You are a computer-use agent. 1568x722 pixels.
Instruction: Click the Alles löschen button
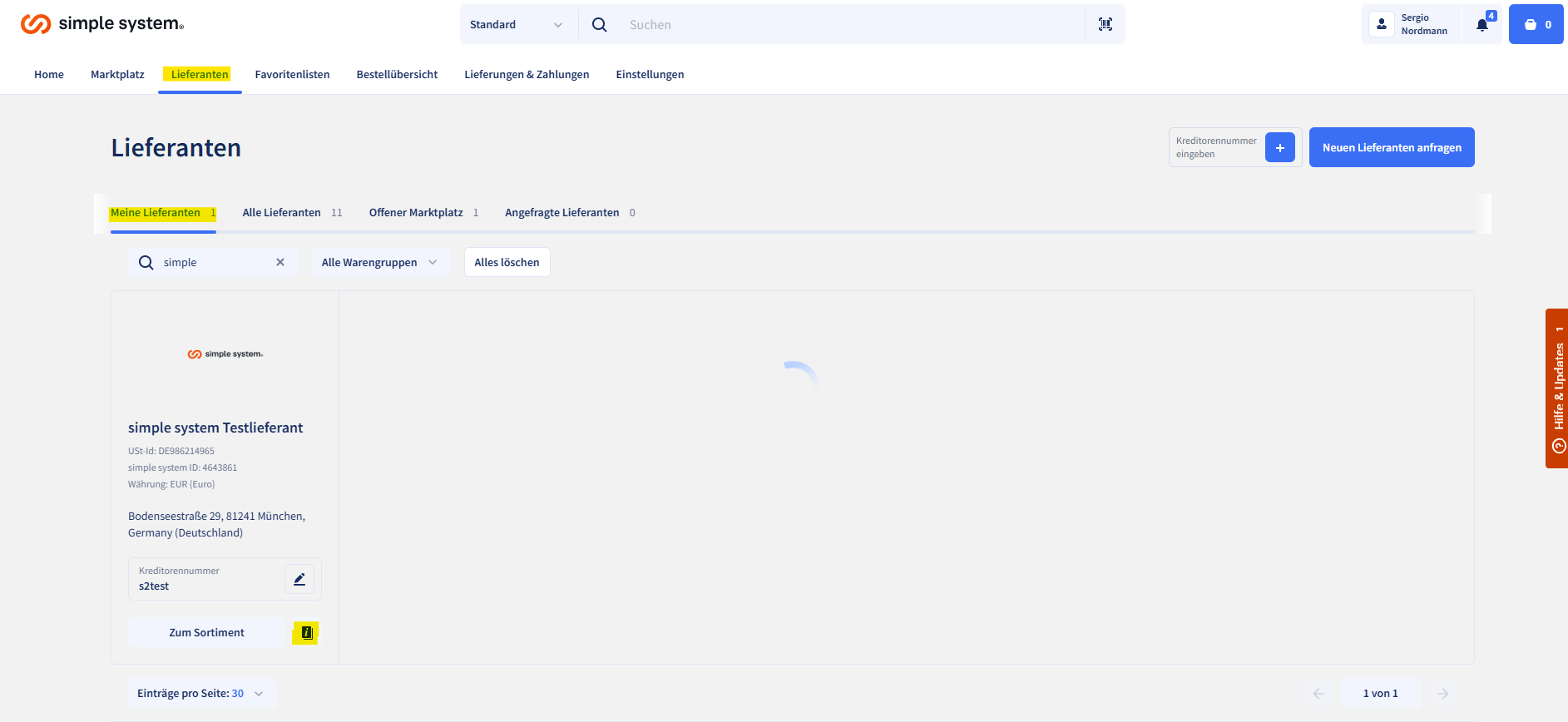click(x=507, y=262)
